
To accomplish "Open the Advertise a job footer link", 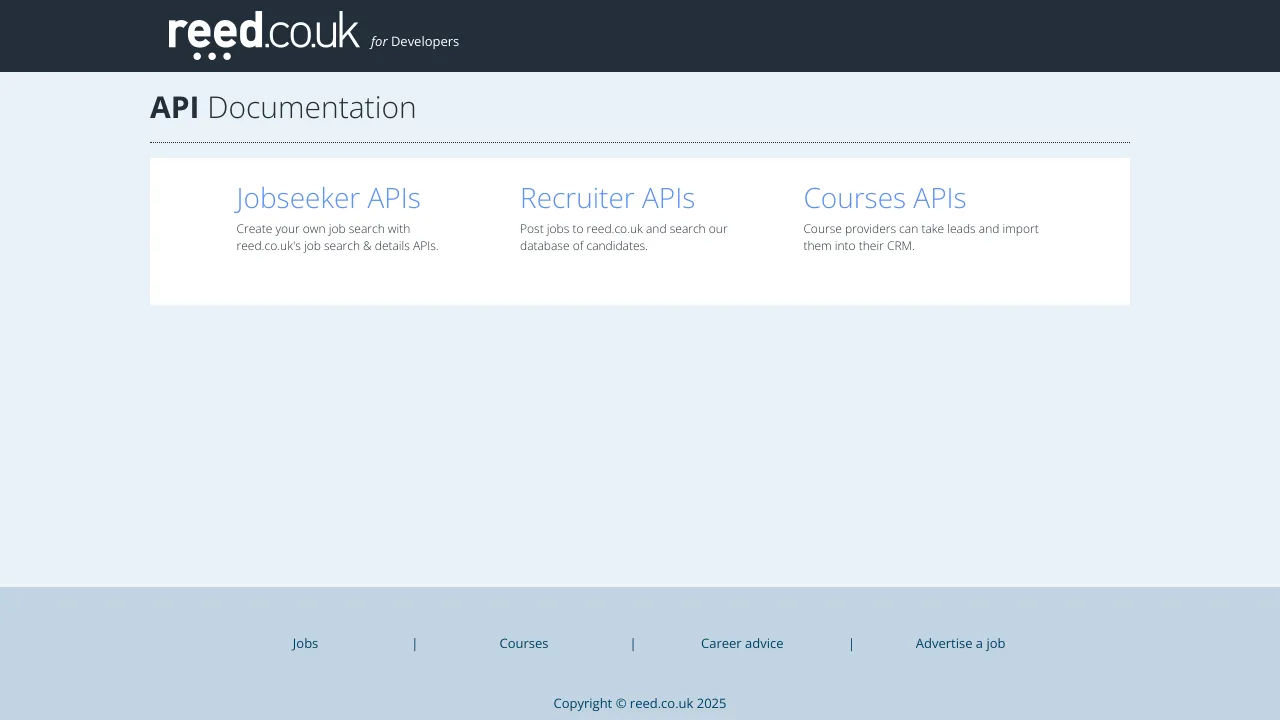I will tap(960, 643).
